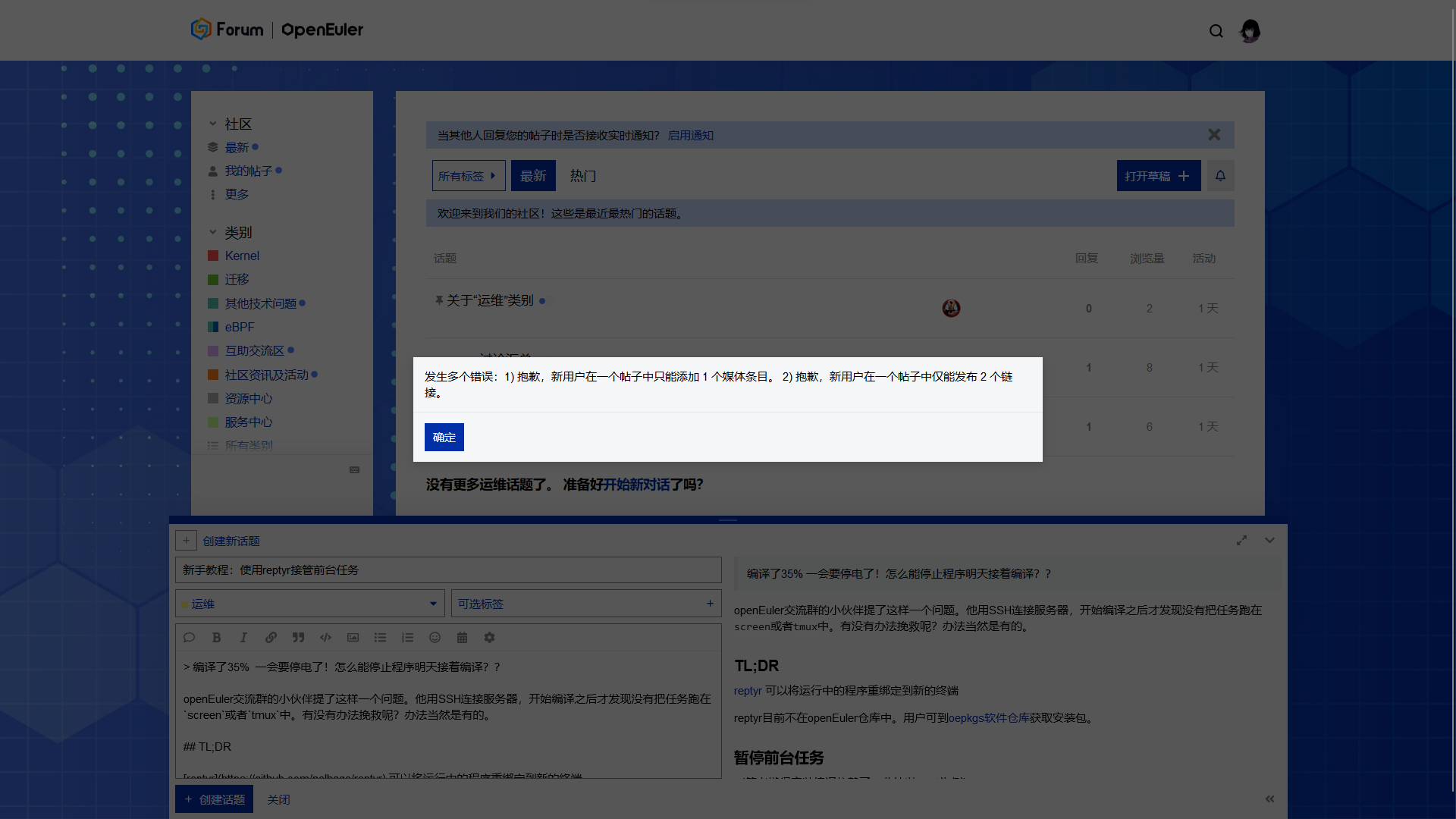This screenshot has height=819, width=1456.
Task: Open the 所有标签 tag filter dropdown
Action: [468, 175]
